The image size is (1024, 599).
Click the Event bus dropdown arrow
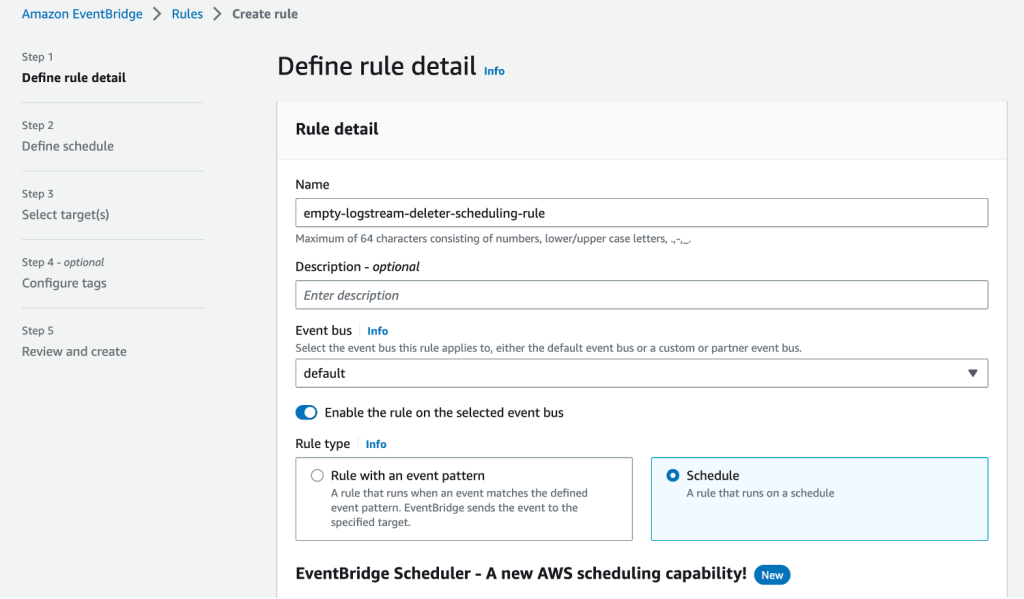click(973, 373)
